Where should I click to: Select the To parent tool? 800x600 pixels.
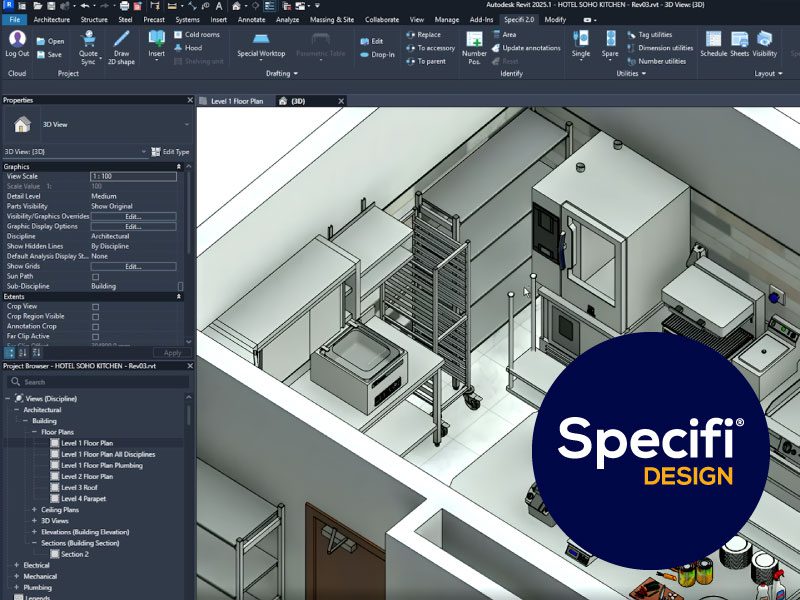coord(426,61)
